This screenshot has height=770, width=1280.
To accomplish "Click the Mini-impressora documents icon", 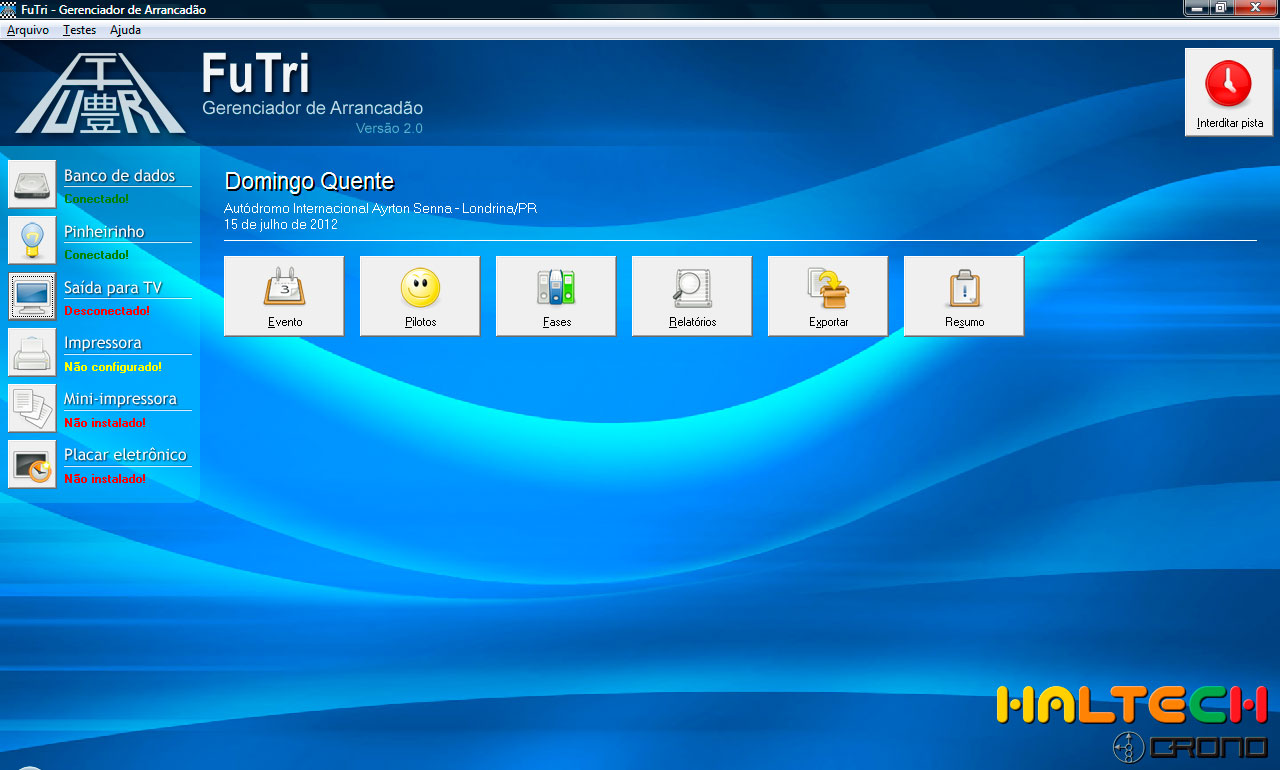I will tap(32, 408).
